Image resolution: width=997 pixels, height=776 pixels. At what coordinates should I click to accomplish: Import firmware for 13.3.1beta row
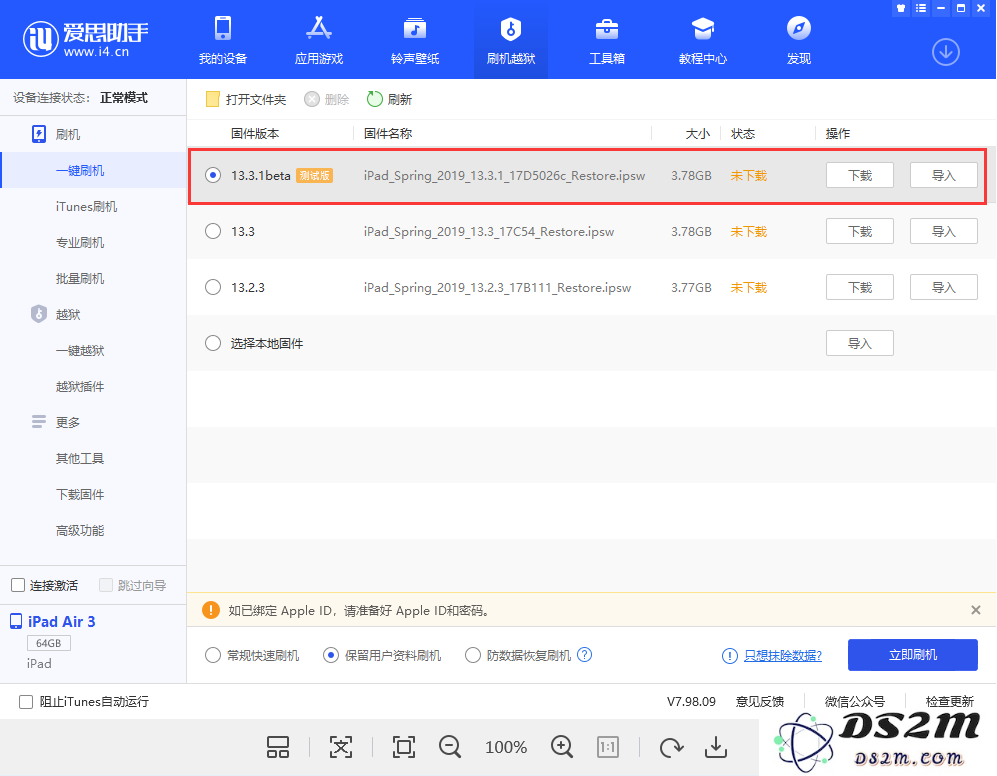(944, 175)
